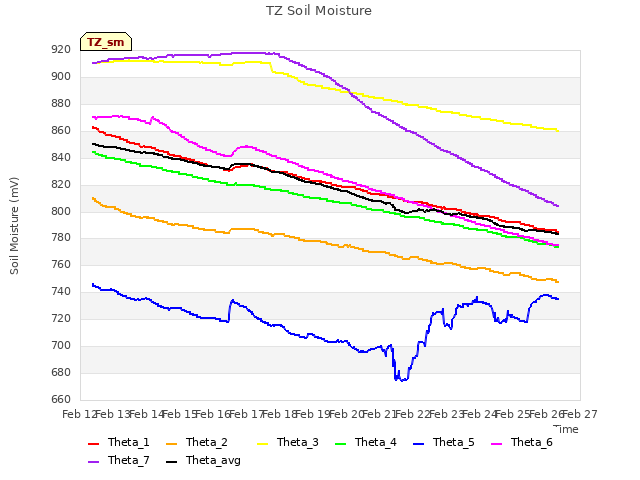Click the 700 y-axis tick label
Image resolution: width=640 pixels, height=480 pixels.
pyautogui.click(x=61, y=345)
